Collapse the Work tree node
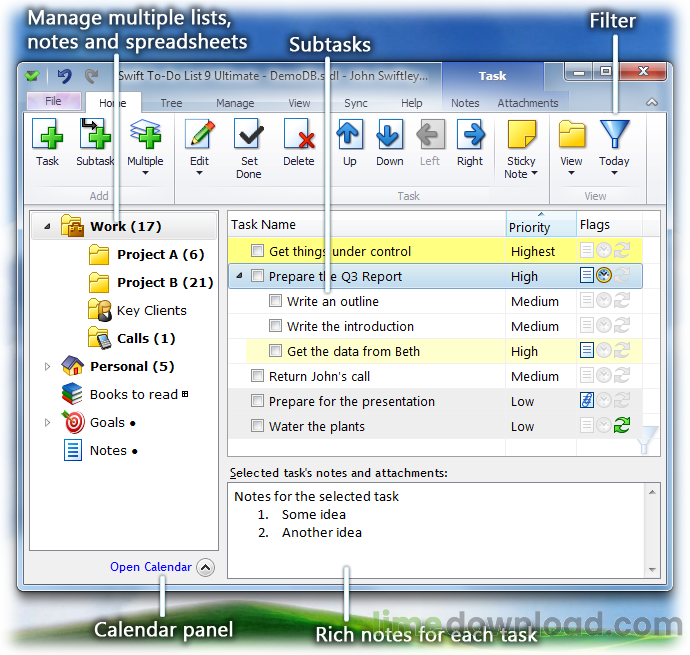 click(x=47, y=227)
